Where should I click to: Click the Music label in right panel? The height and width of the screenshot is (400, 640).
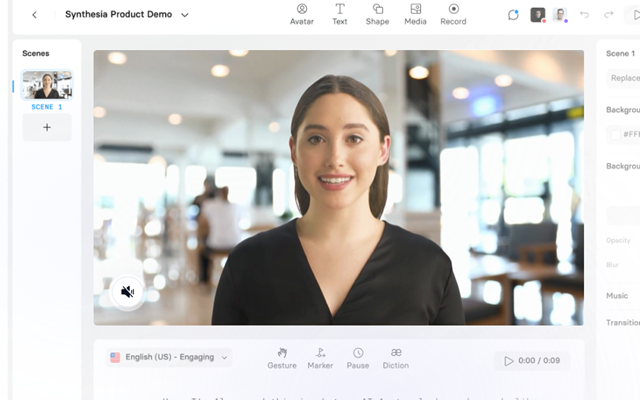[617, 296]
